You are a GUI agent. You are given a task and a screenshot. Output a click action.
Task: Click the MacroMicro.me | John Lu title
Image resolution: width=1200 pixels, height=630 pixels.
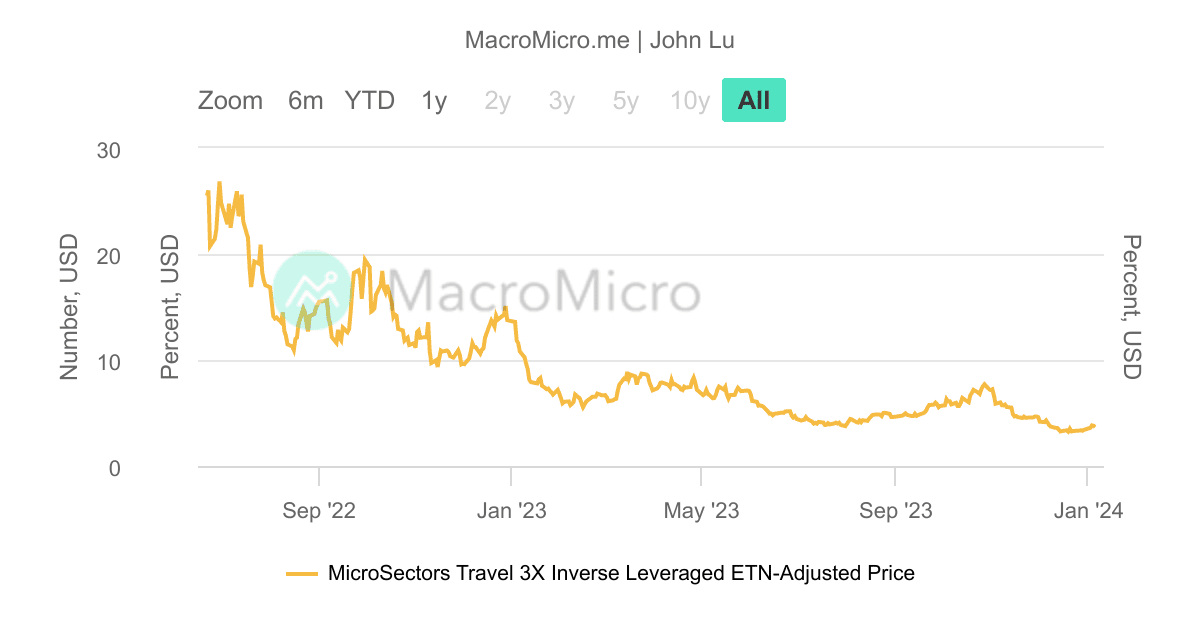click(x=600, y=40)
